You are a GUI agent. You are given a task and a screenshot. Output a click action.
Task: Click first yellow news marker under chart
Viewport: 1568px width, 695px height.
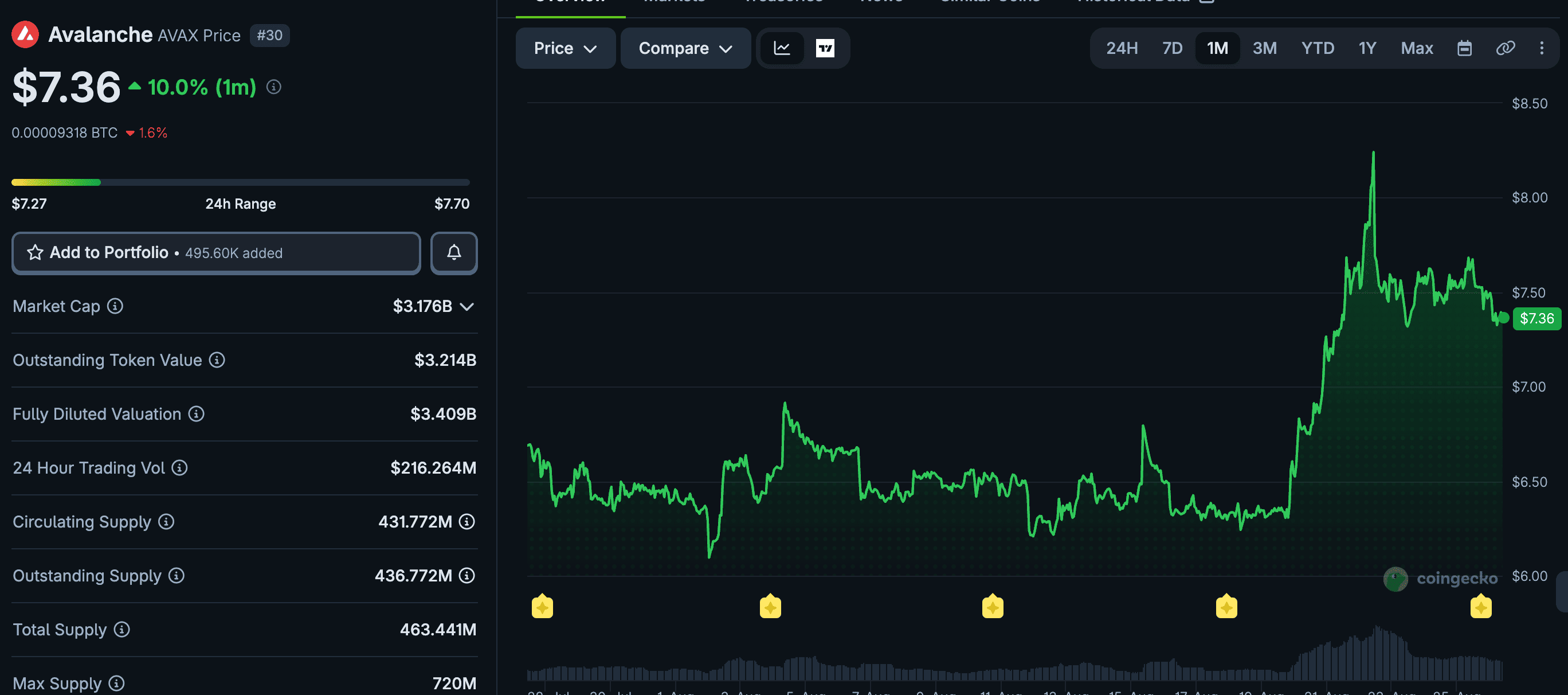click(x=542, y=607)
